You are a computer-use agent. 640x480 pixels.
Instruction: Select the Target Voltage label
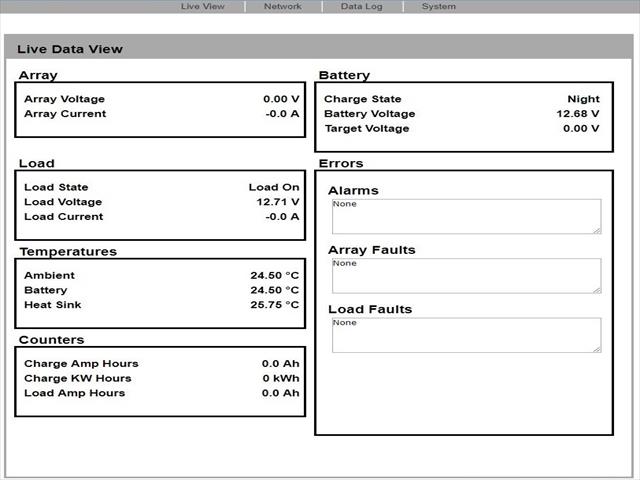tap(367, 129)
